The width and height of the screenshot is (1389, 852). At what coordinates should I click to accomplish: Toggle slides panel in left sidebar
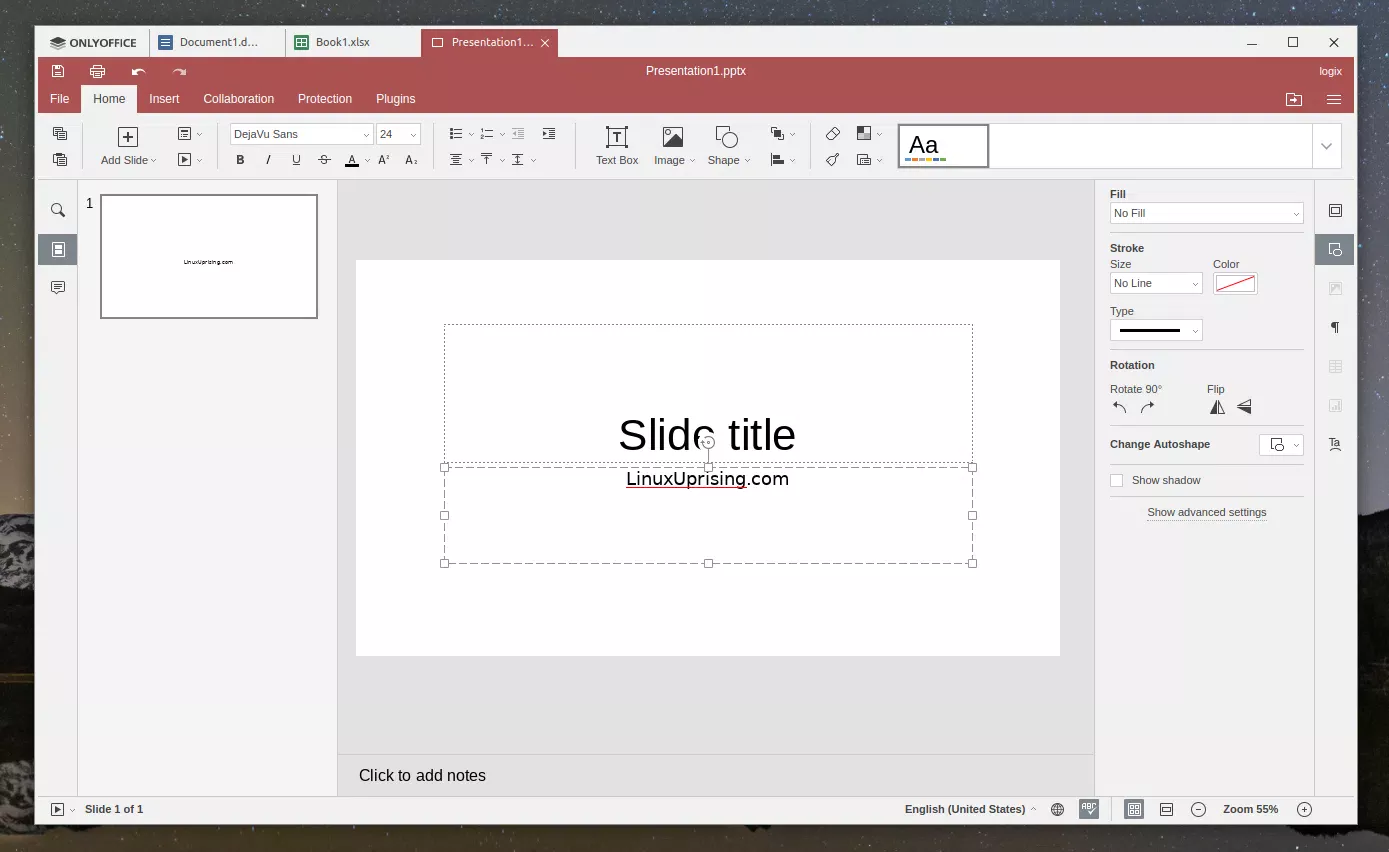(x=58, y=250)
